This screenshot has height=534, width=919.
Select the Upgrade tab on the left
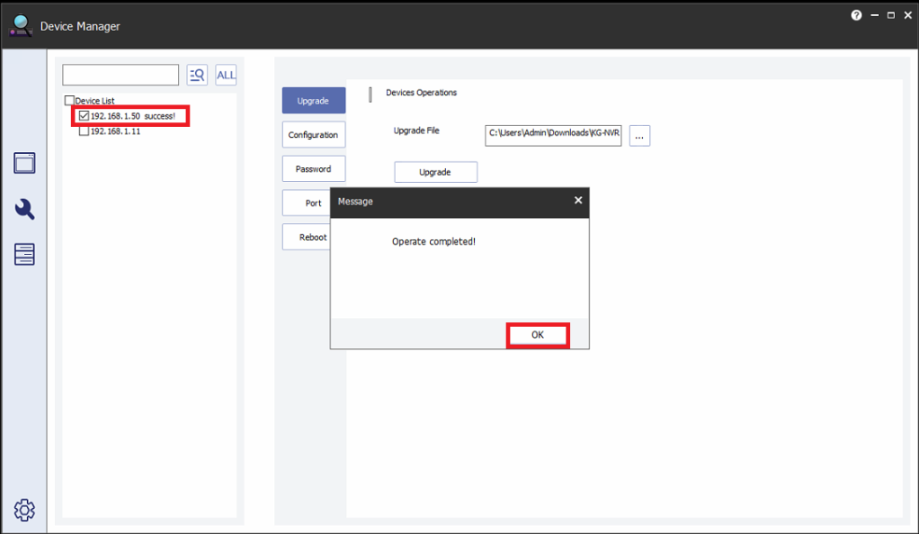click(x=313, y=101)
